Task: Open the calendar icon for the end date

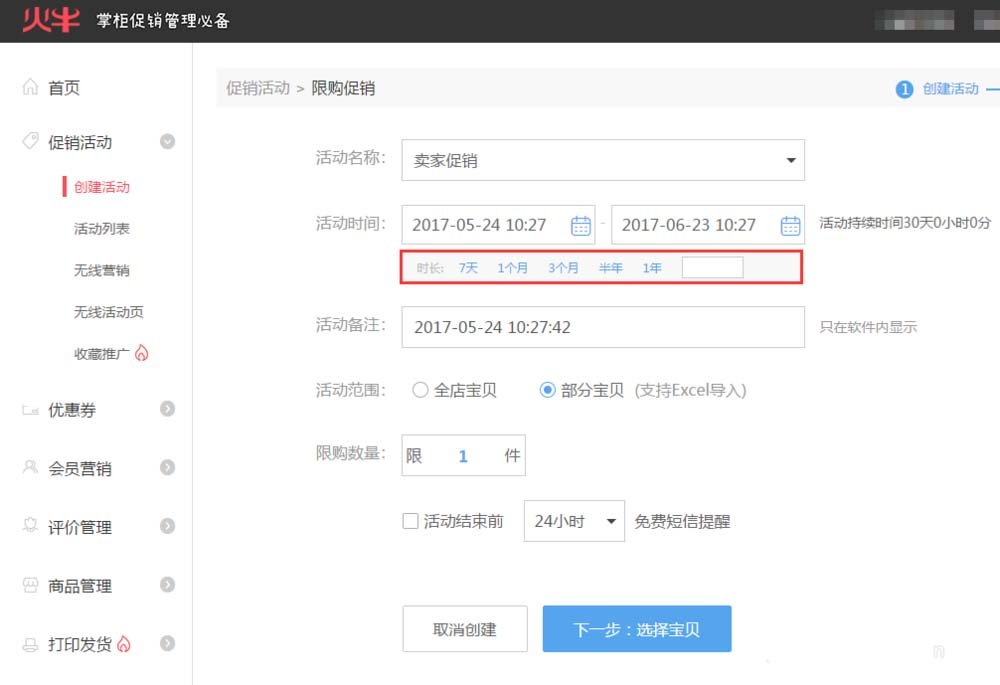Action: [x=789, y=225]
